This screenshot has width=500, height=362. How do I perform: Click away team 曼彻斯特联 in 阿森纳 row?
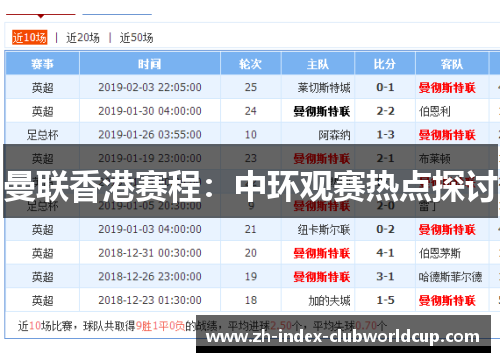[x=447, y=135]
